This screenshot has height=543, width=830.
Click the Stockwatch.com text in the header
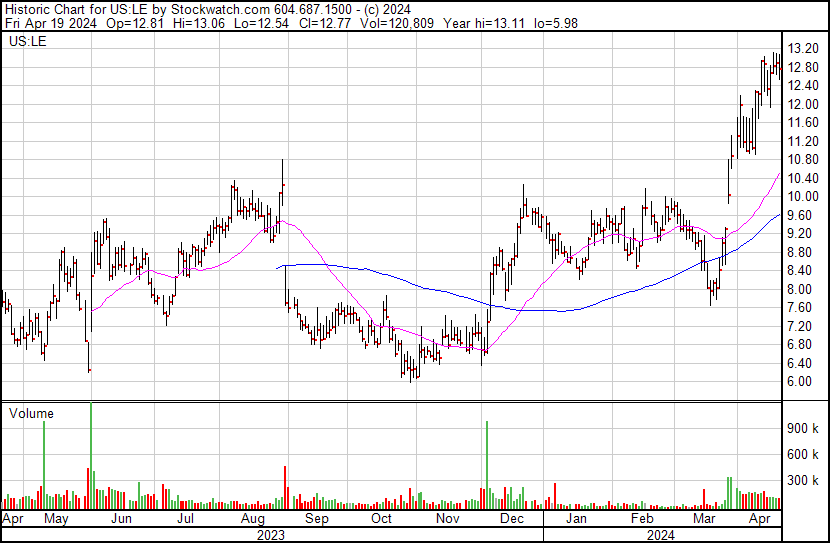pyautogui.click(x=220, y=10)
